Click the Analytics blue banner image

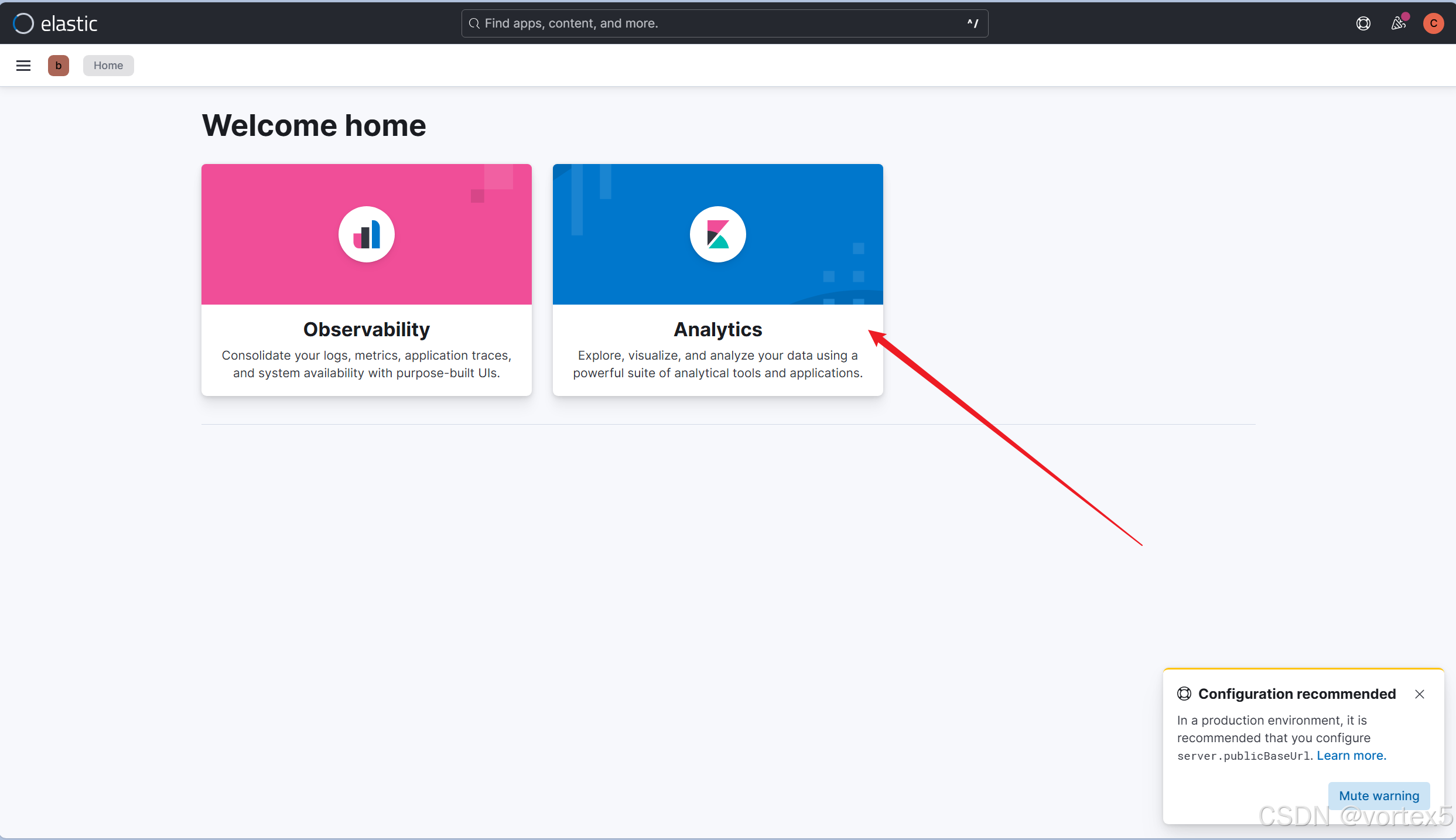point(718,234)
